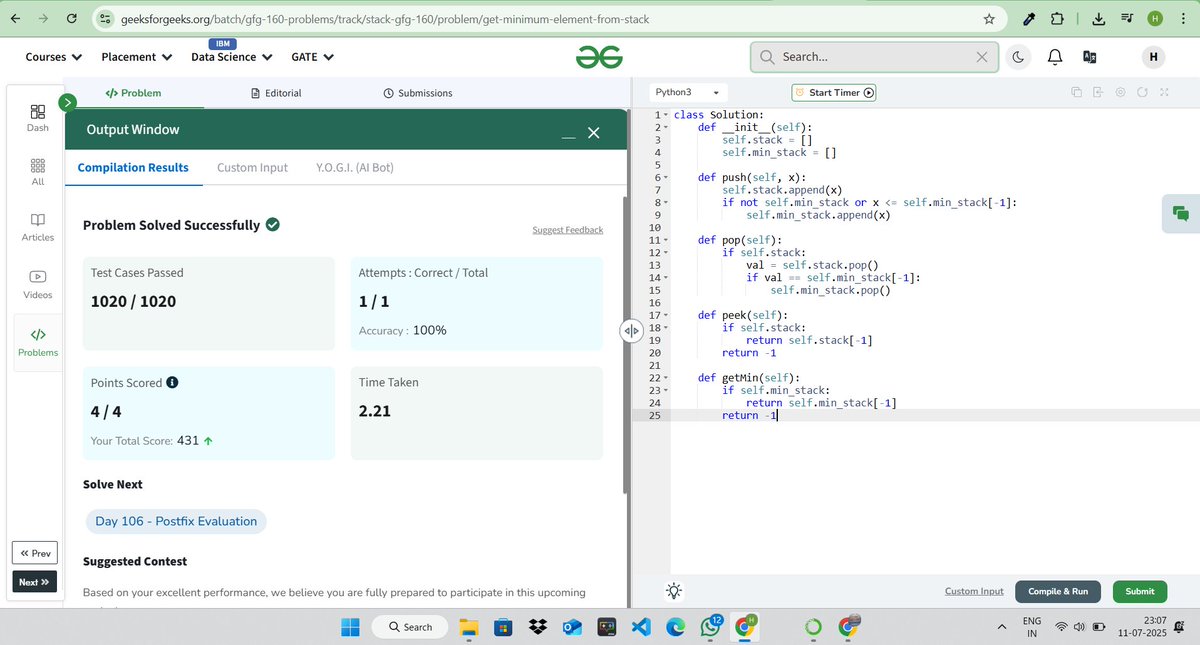Open the Y.O.G.I. (AI Bot) tab
This screenshot has height=645, width=1200.
[355, 168]
